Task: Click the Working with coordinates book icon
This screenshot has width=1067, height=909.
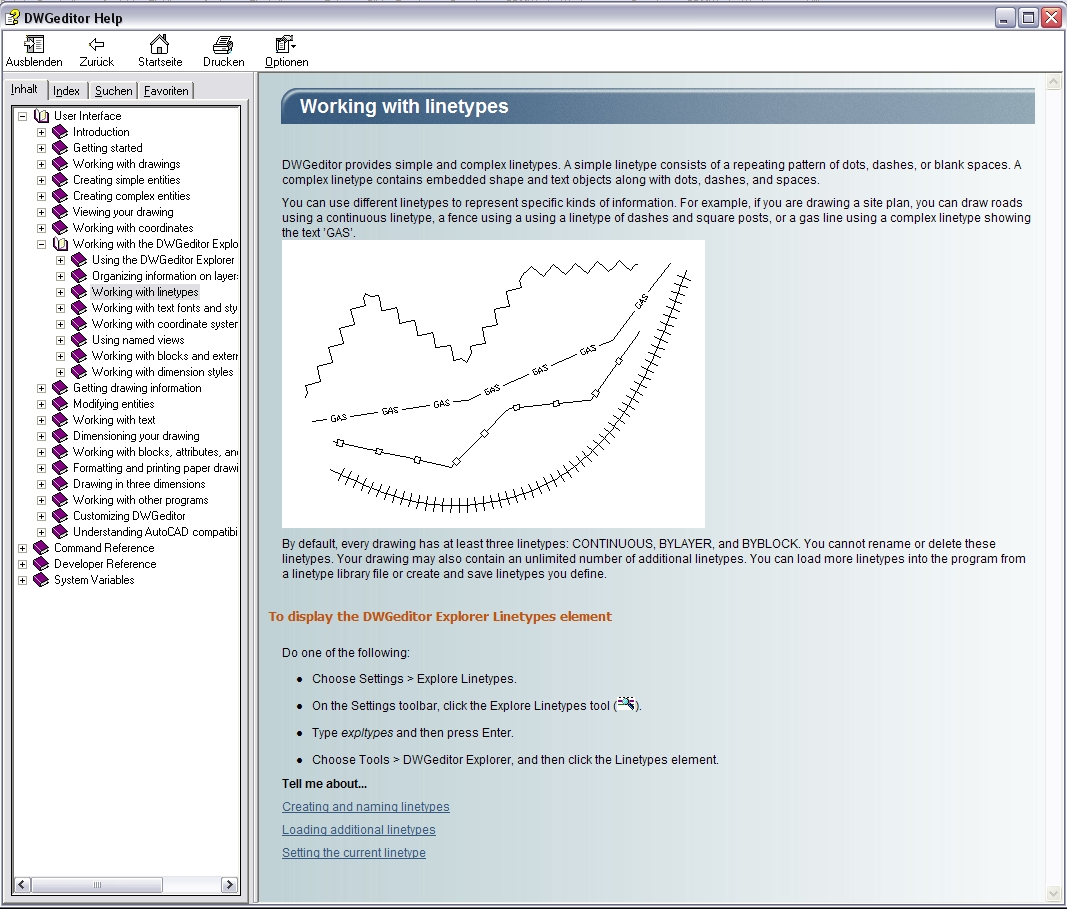Action: tap(61, 228)
